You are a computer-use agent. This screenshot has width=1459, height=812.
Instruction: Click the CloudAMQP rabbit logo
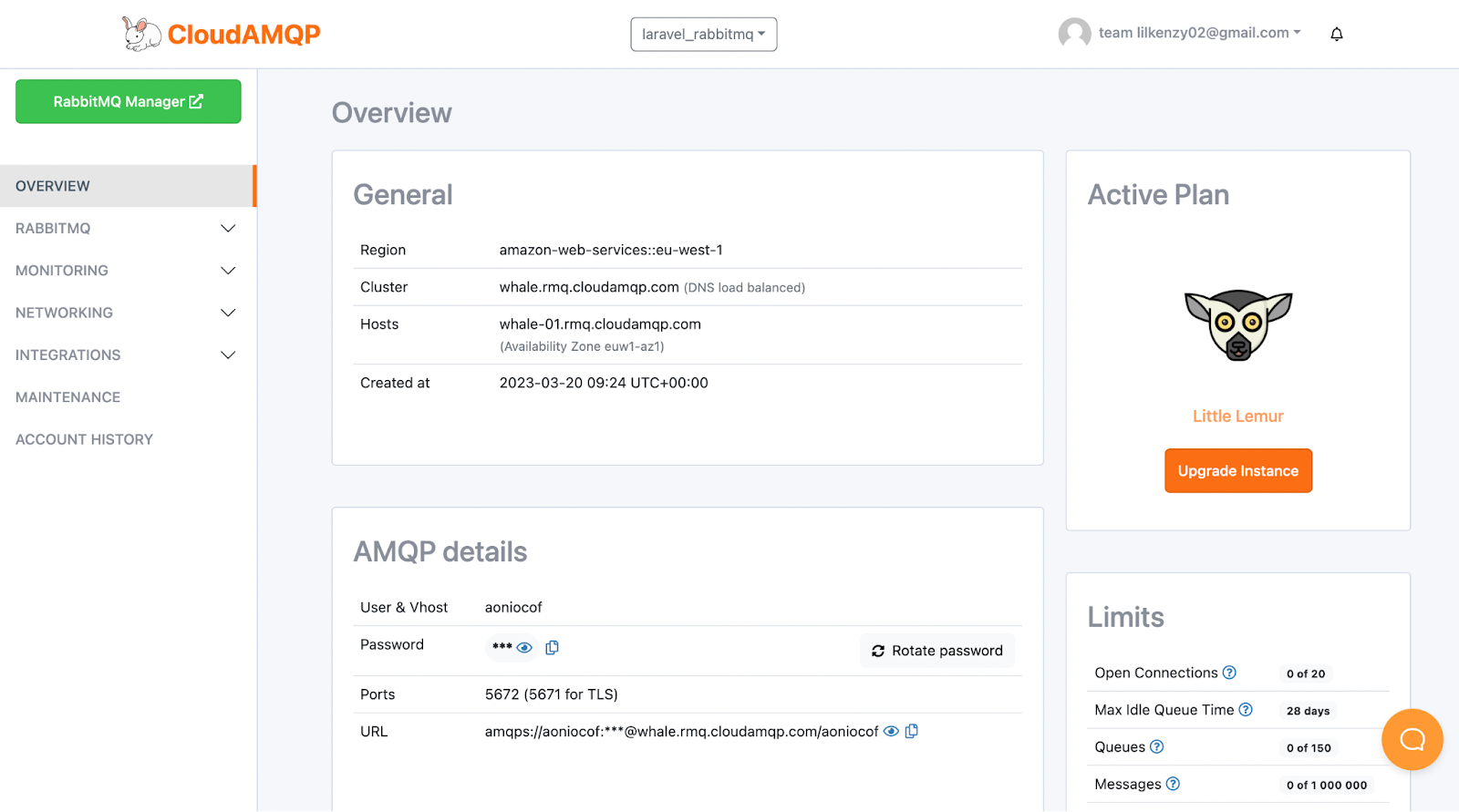(141, 34)
